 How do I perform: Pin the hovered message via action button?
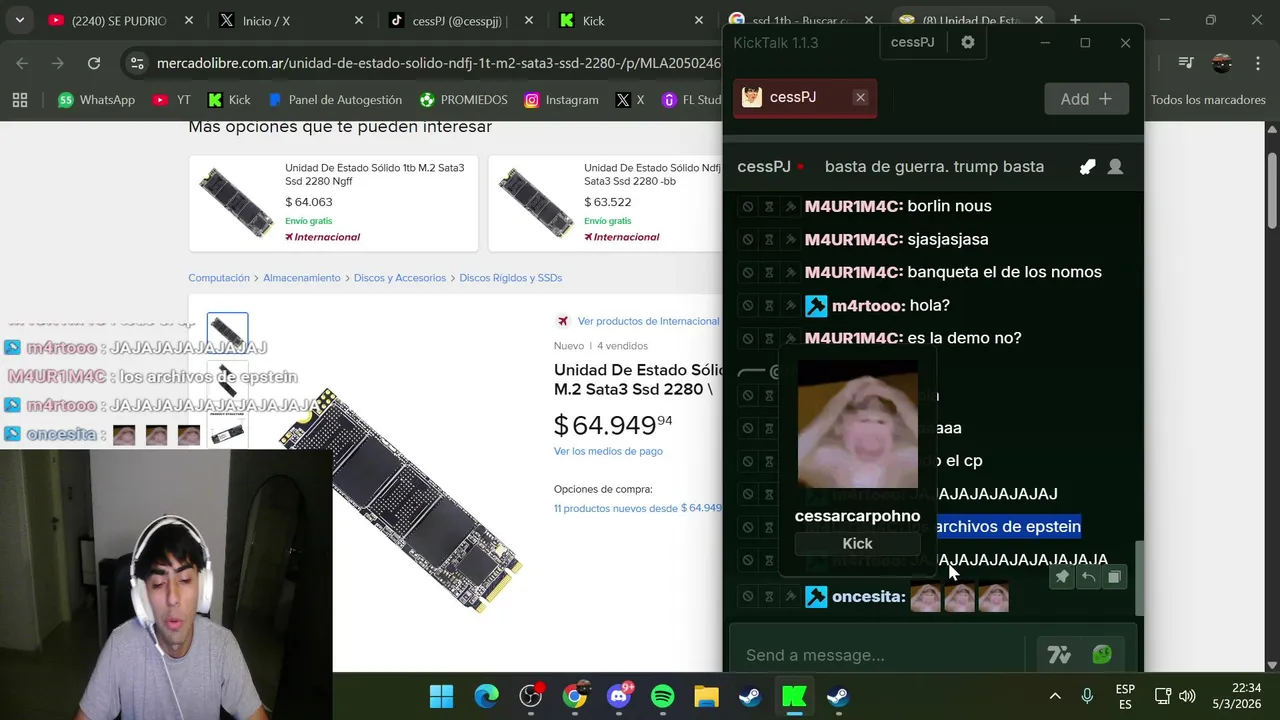click(x=1062, y=577)
